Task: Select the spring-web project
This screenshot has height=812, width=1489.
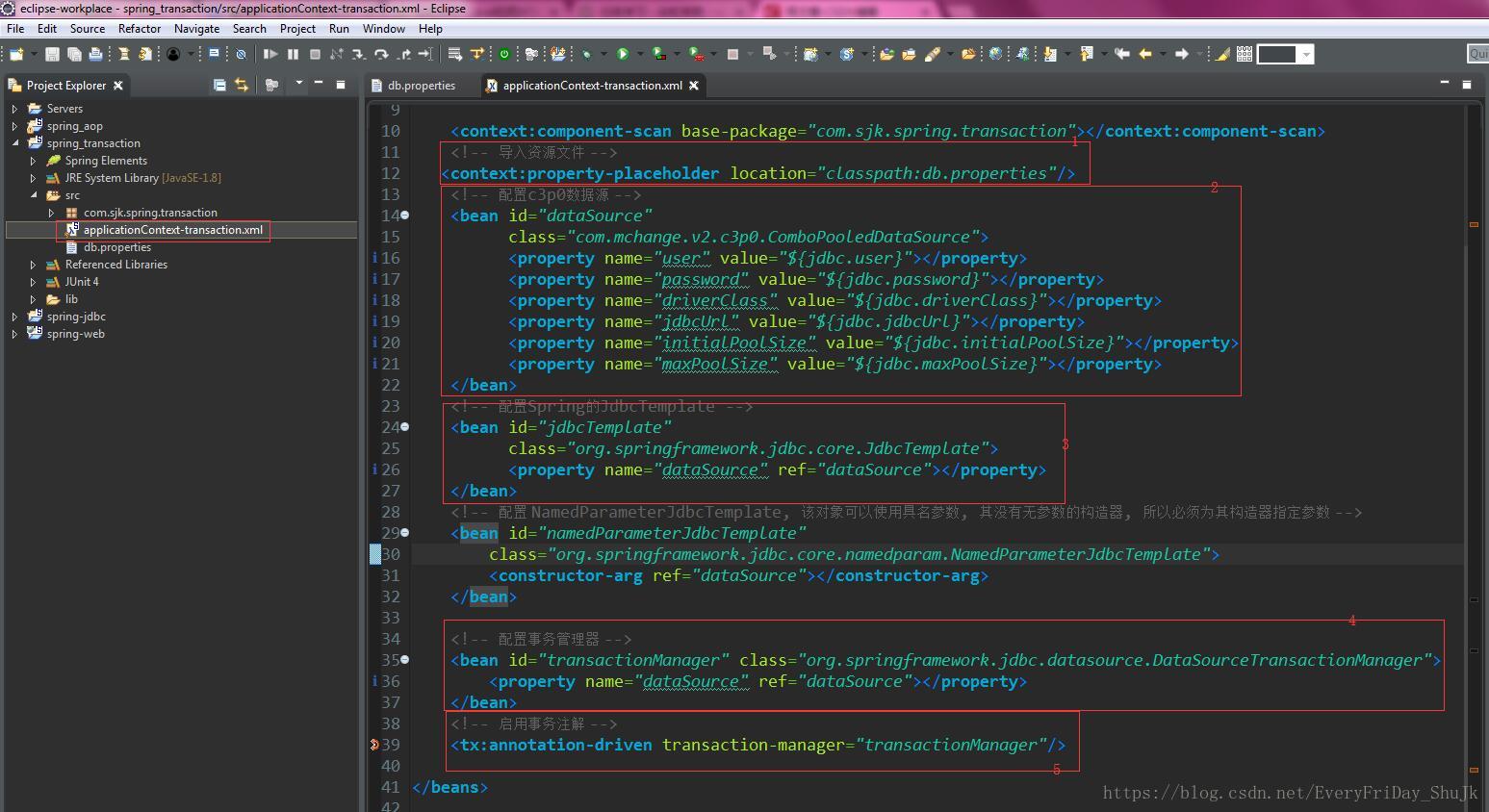Action: click(75, 334)
